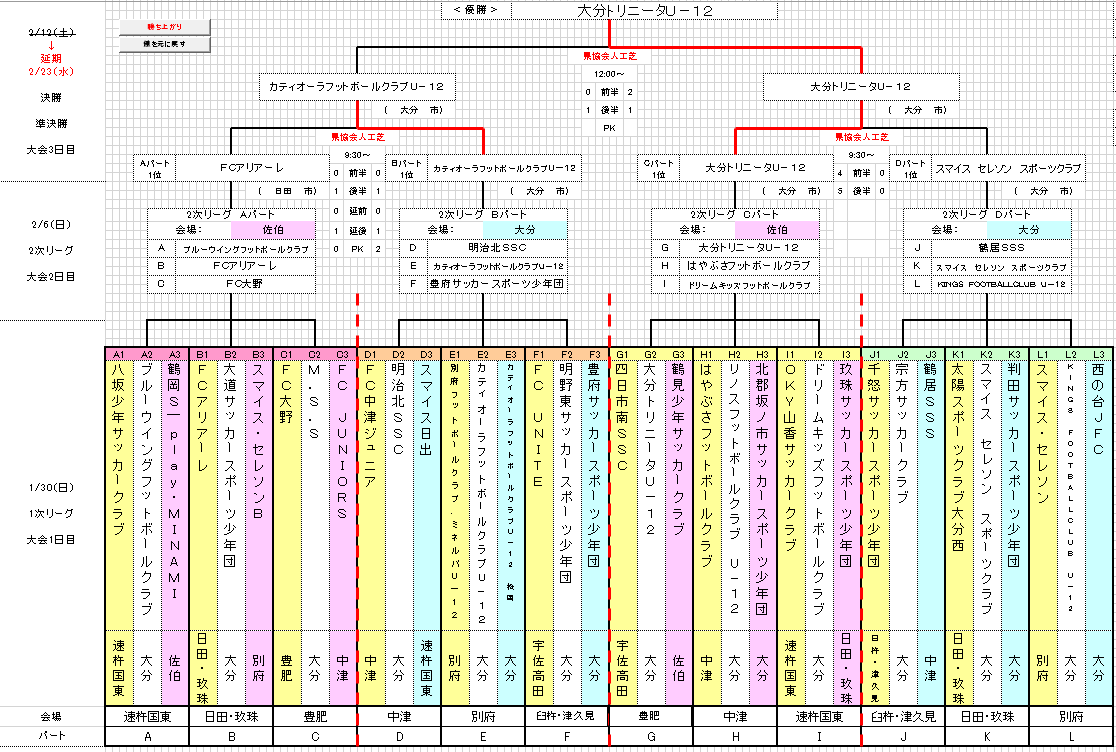The image size is (1116, 752).
Task: Click the 2次リーグ Dパート header
Action: [x=987, y=214]
